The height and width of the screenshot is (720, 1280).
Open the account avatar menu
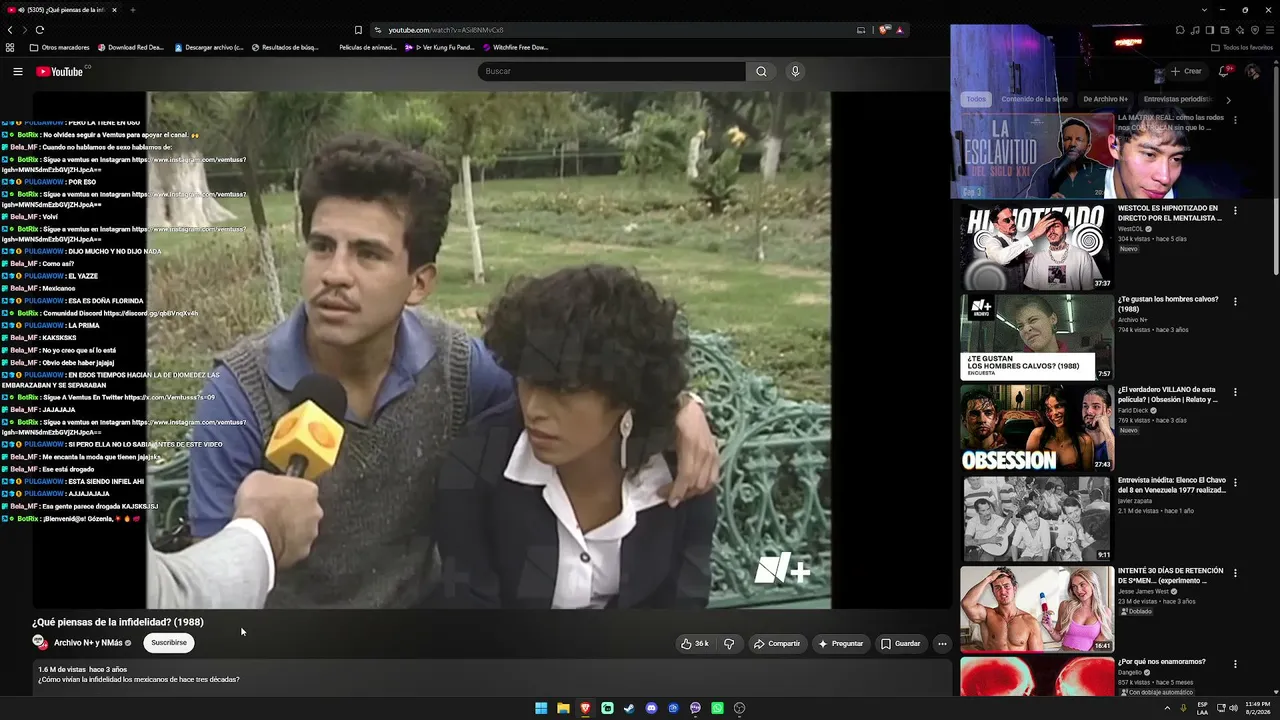[x=1252, y=71]
